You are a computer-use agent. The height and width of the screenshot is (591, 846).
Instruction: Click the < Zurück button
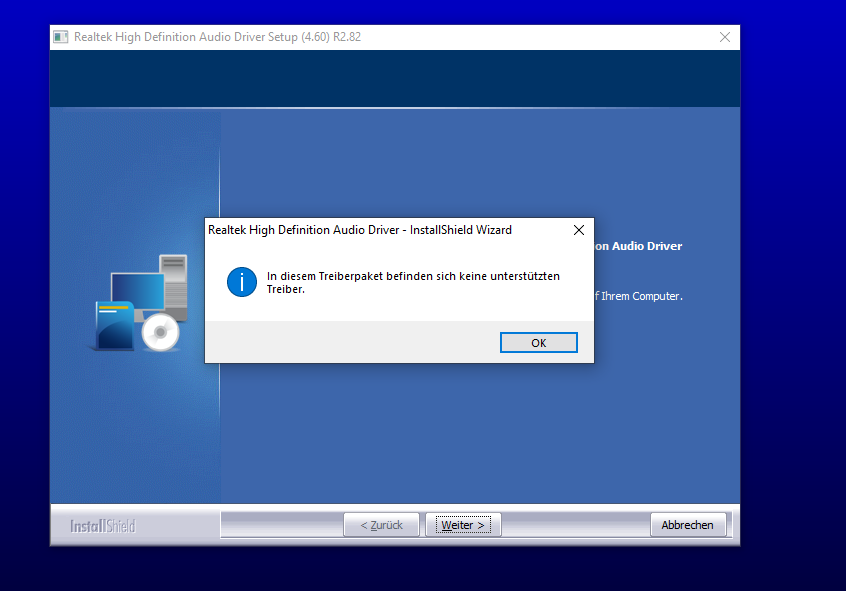tap(381, 525)
